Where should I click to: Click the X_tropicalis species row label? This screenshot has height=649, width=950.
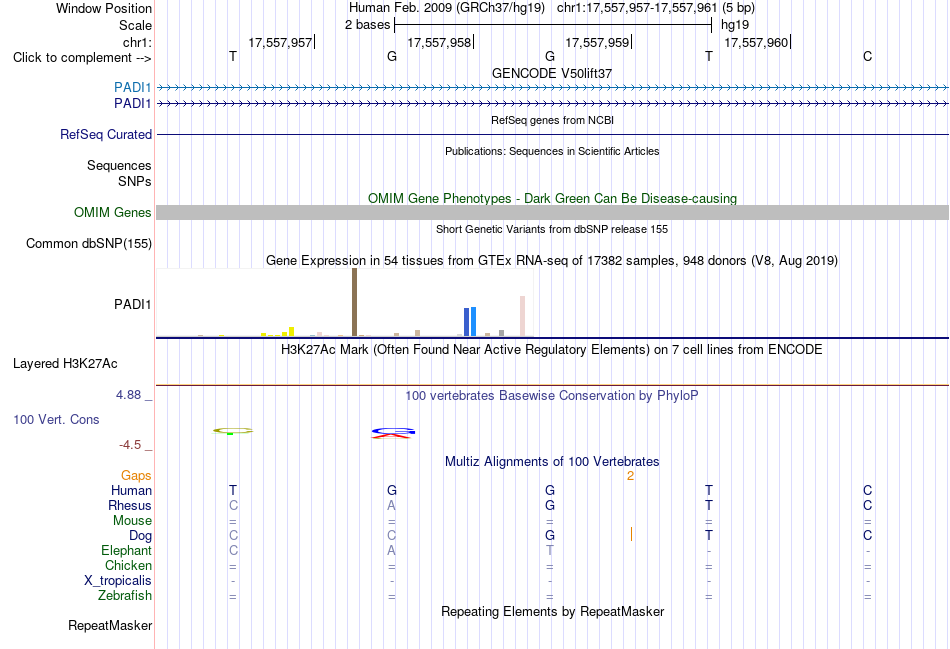point(118,581)
